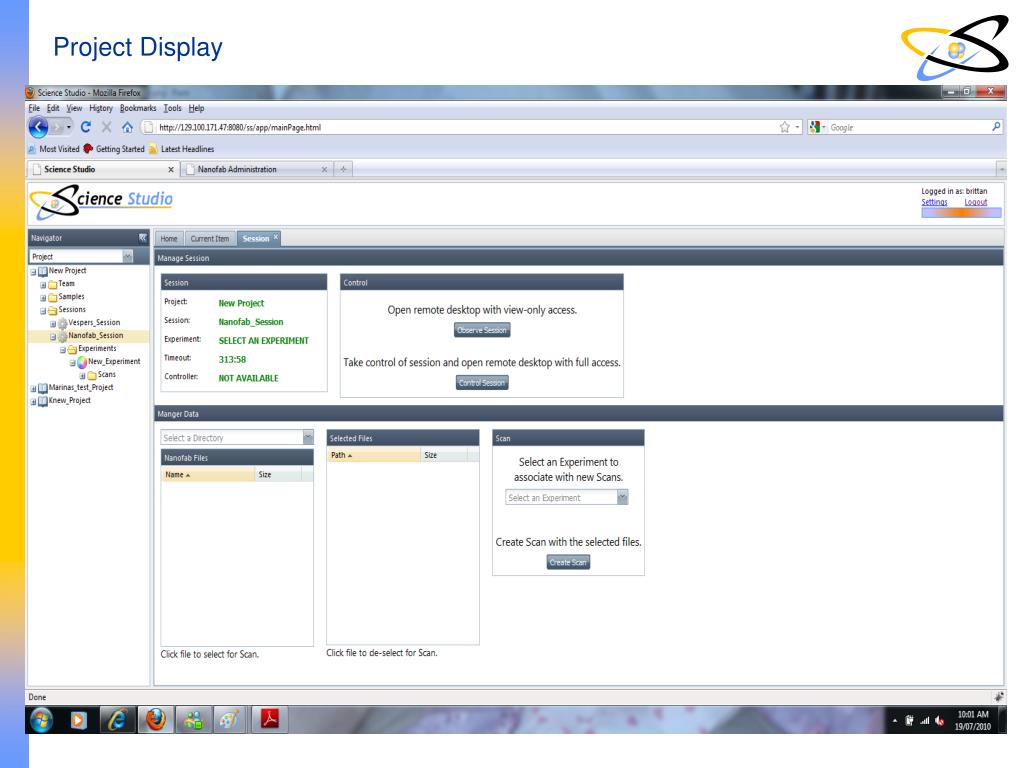Click the Control Session button
Viewport: 1024px width, 768px height.
(482, 383)
